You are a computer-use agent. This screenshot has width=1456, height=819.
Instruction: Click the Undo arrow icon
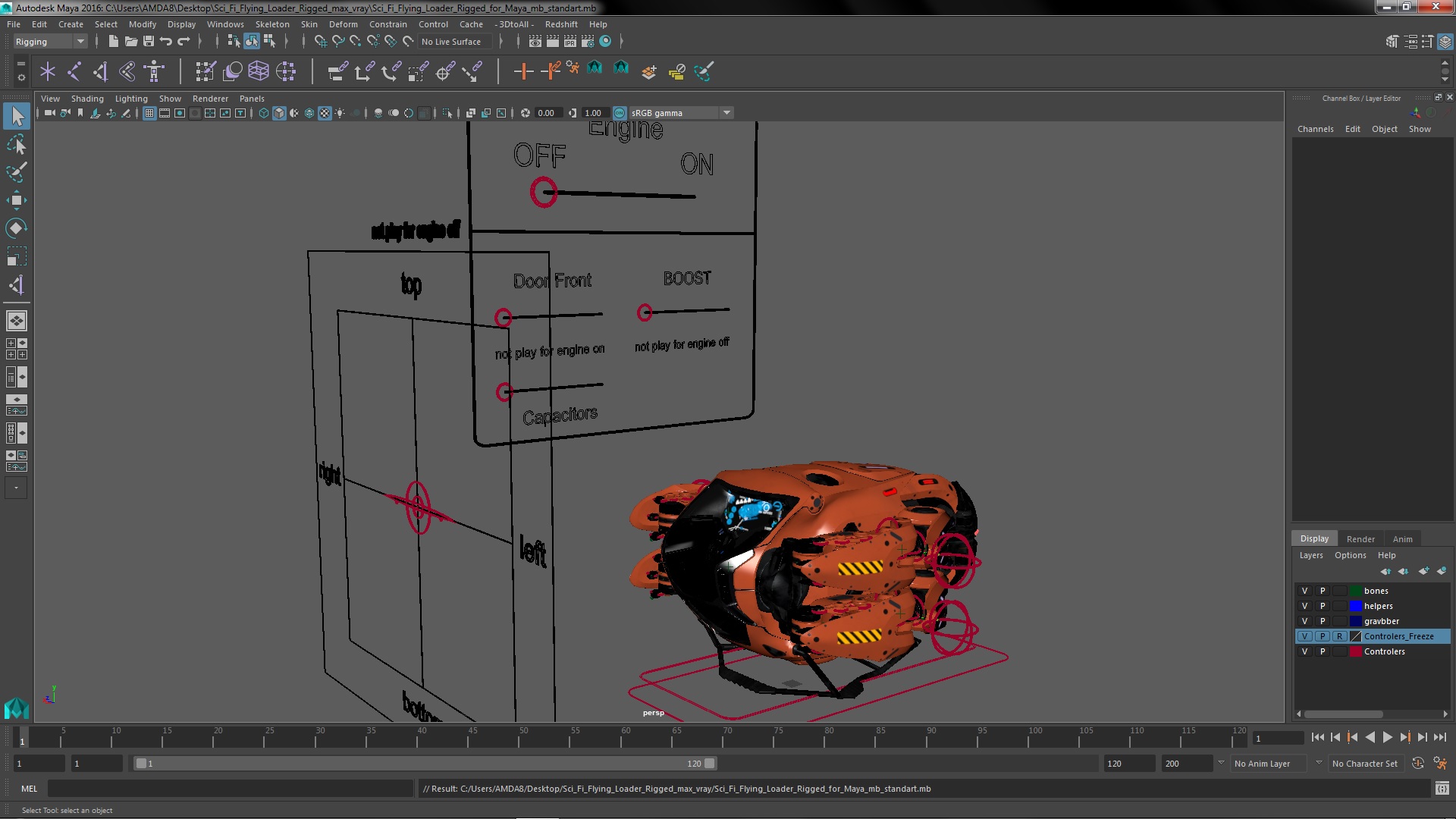pos(165,42)
